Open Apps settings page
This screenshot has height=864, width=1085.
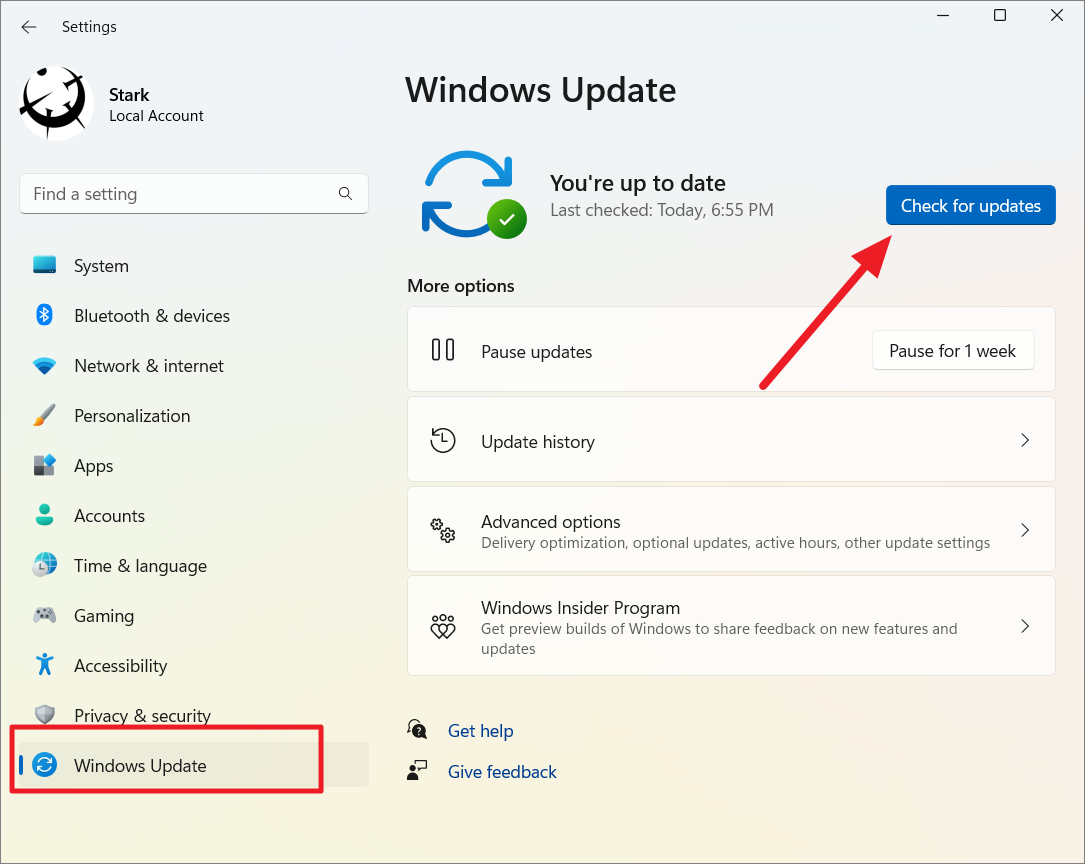(x=93, y=466)
